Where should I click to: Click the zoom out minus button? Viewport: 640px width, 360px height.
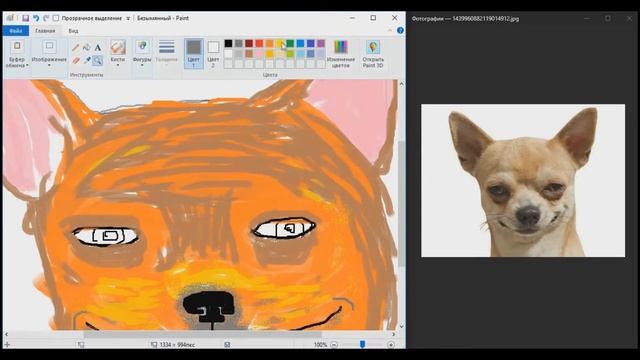(334, 344)
